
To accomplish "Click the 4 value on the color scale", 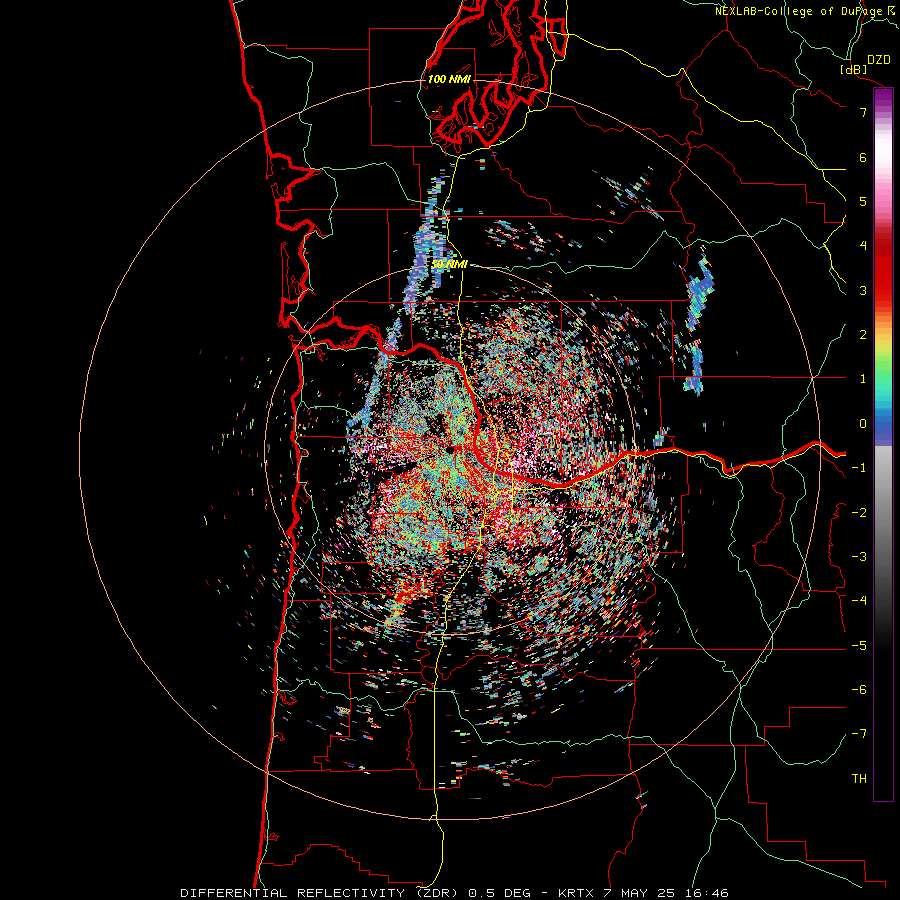I will point(863,246).
